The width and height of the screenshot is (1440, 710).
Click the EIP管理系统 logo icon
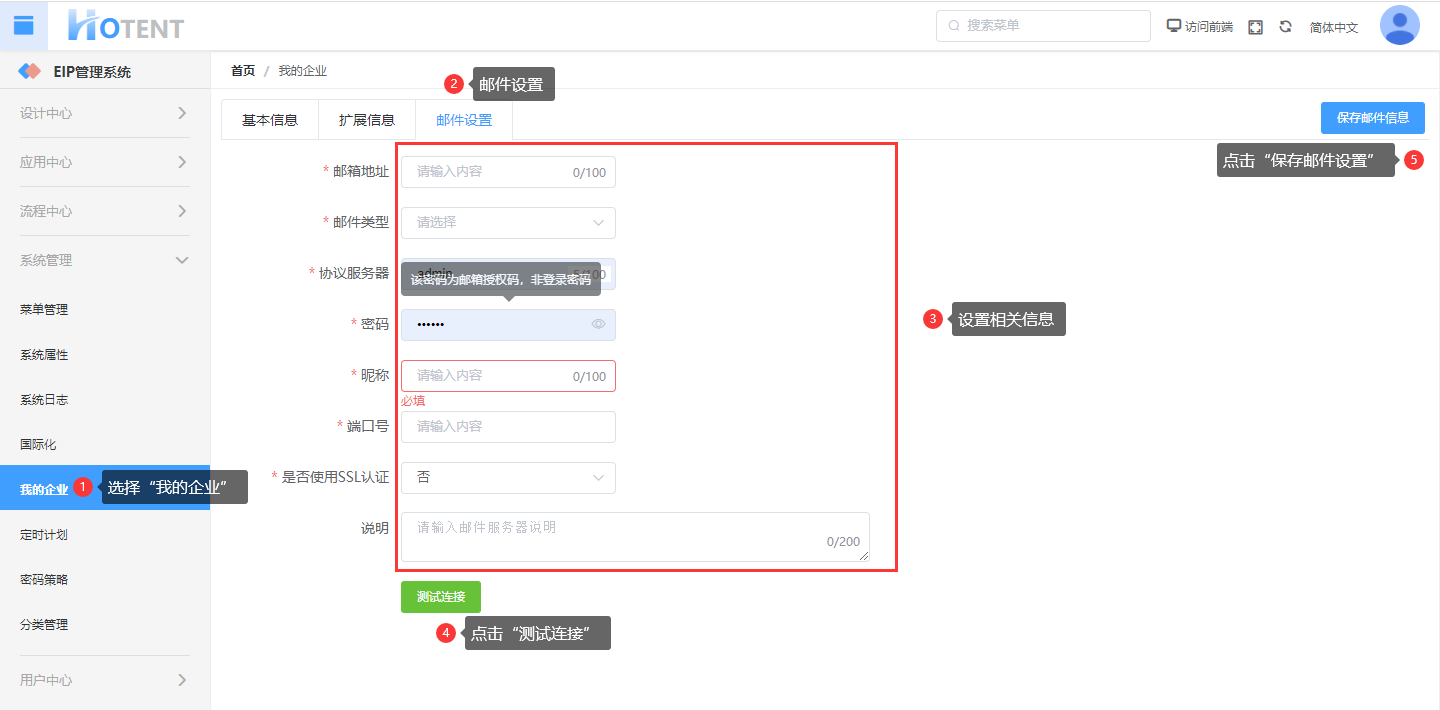coord(31,72)
